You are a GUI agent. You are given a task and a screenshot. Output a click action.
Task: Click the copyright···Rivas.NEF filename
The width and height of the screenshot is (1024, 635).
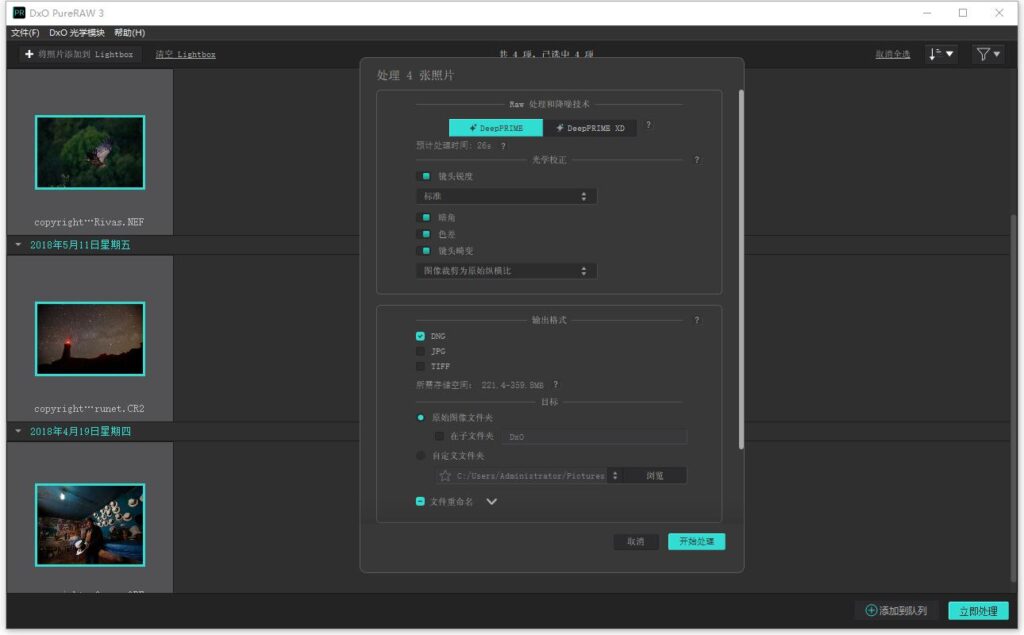point(89,222)
